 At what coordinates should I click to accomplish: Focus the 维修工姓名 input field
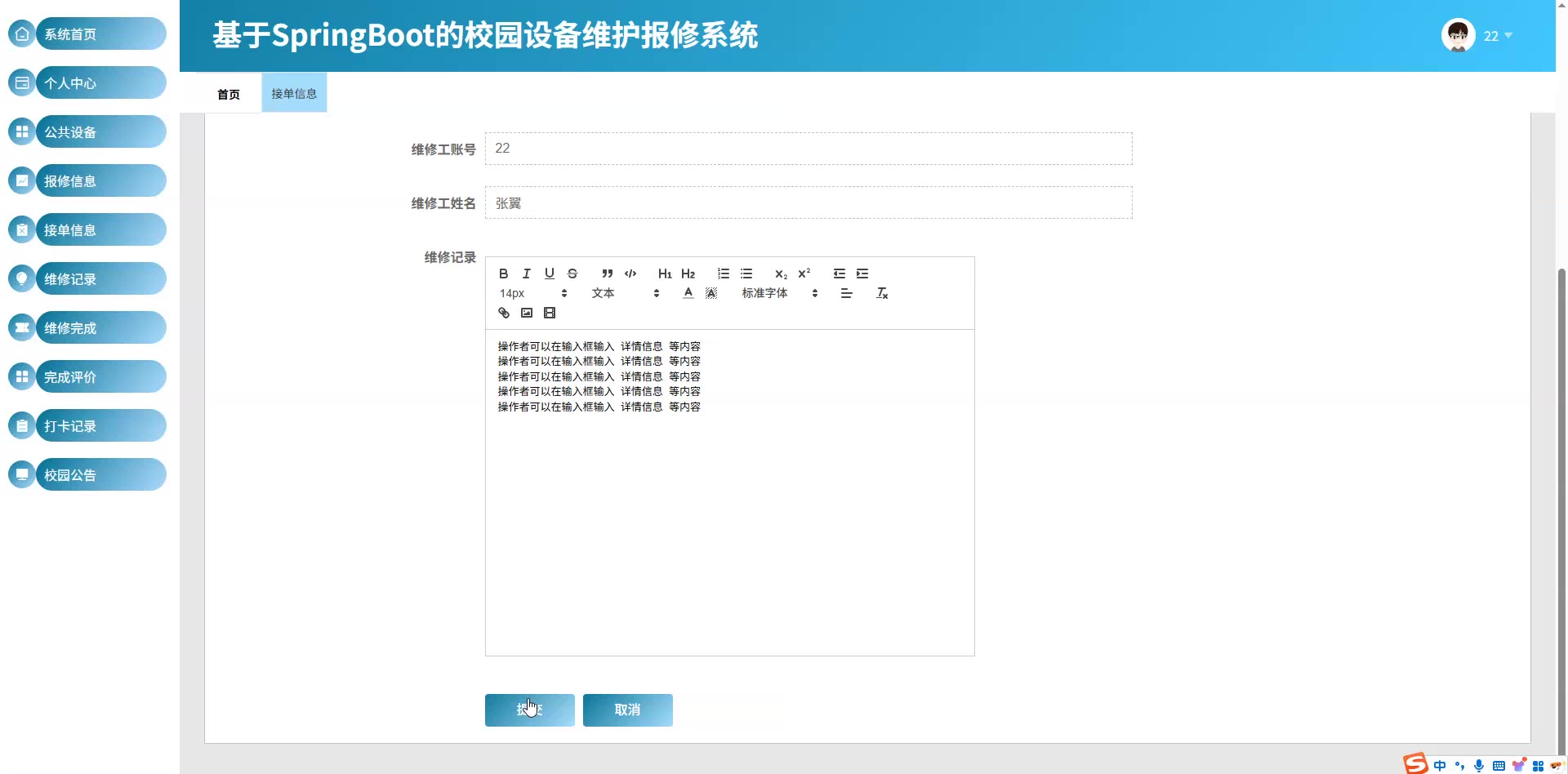[808, 202]
